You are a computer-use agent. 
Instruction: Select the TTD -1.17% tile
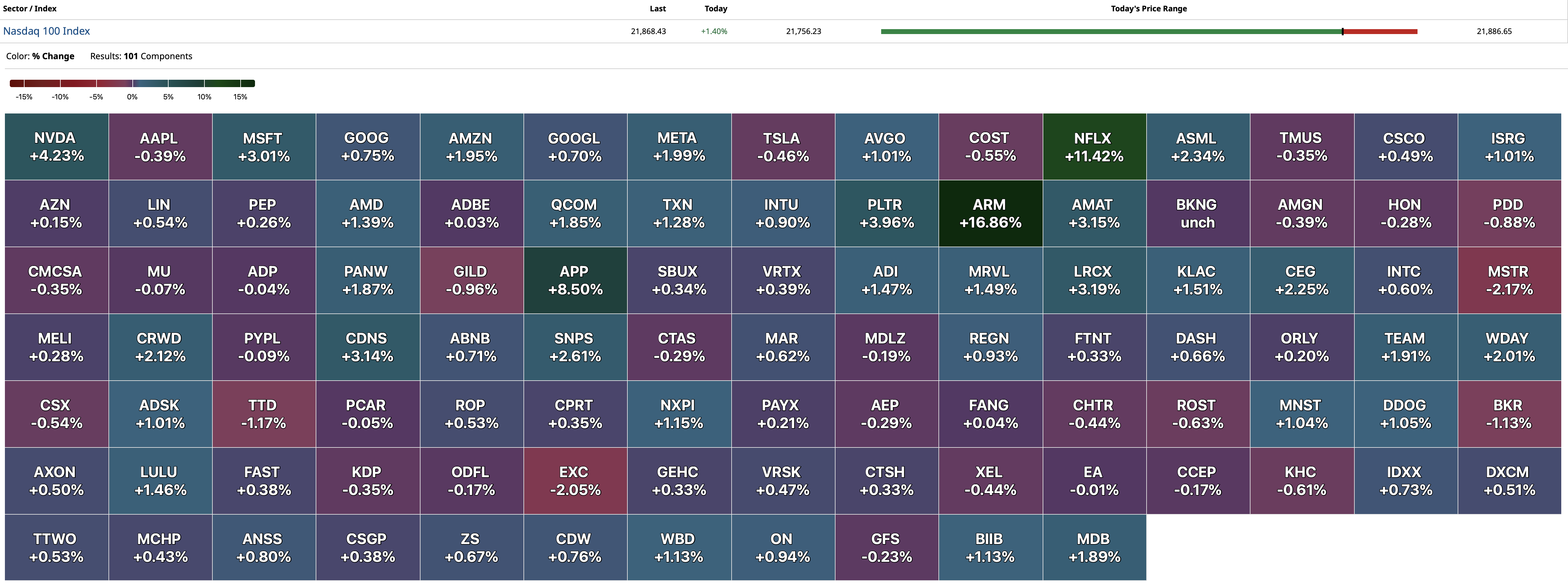(264, 414)
